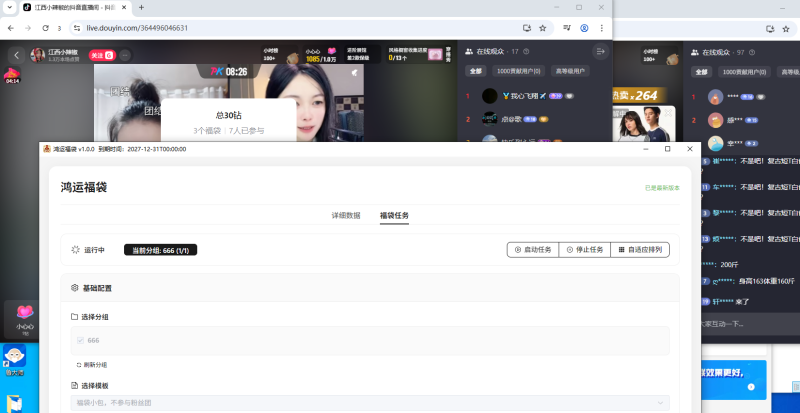800x413 pixels.
Task: Open the Chrome profile avatar
Action: coord(584,28)
